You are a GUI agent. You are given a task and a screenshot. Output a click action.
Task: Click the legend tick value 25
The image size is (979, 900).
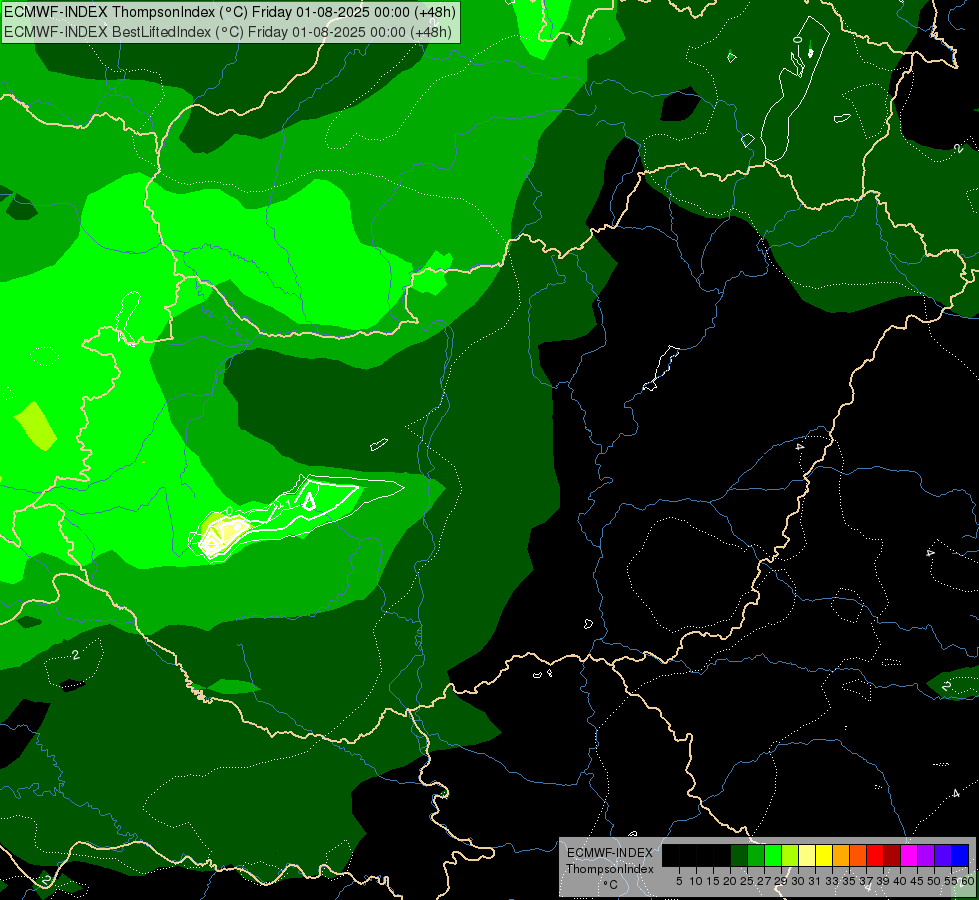[x=747, y=881]
